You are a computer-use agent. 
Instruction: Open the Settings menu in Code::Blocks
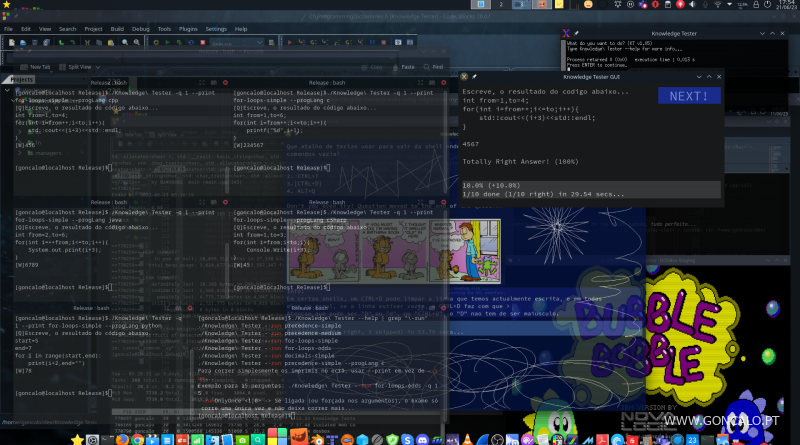click(x=216, y=29)
